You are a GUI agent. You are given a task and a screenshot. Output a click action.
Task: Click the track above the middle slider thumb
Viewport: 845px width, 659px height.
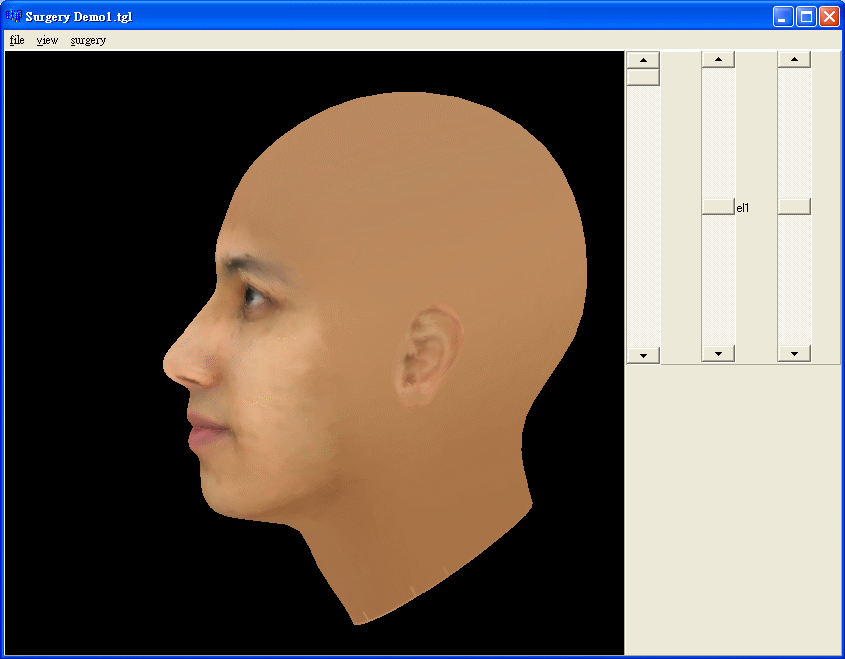[718, 130]
